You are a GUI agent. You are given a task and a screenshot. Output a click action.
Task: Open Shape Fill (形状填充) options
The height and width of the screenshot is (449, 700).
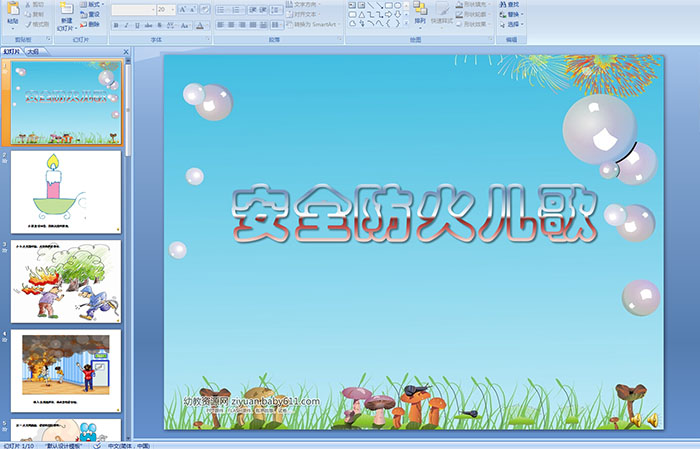coord(473,4)
